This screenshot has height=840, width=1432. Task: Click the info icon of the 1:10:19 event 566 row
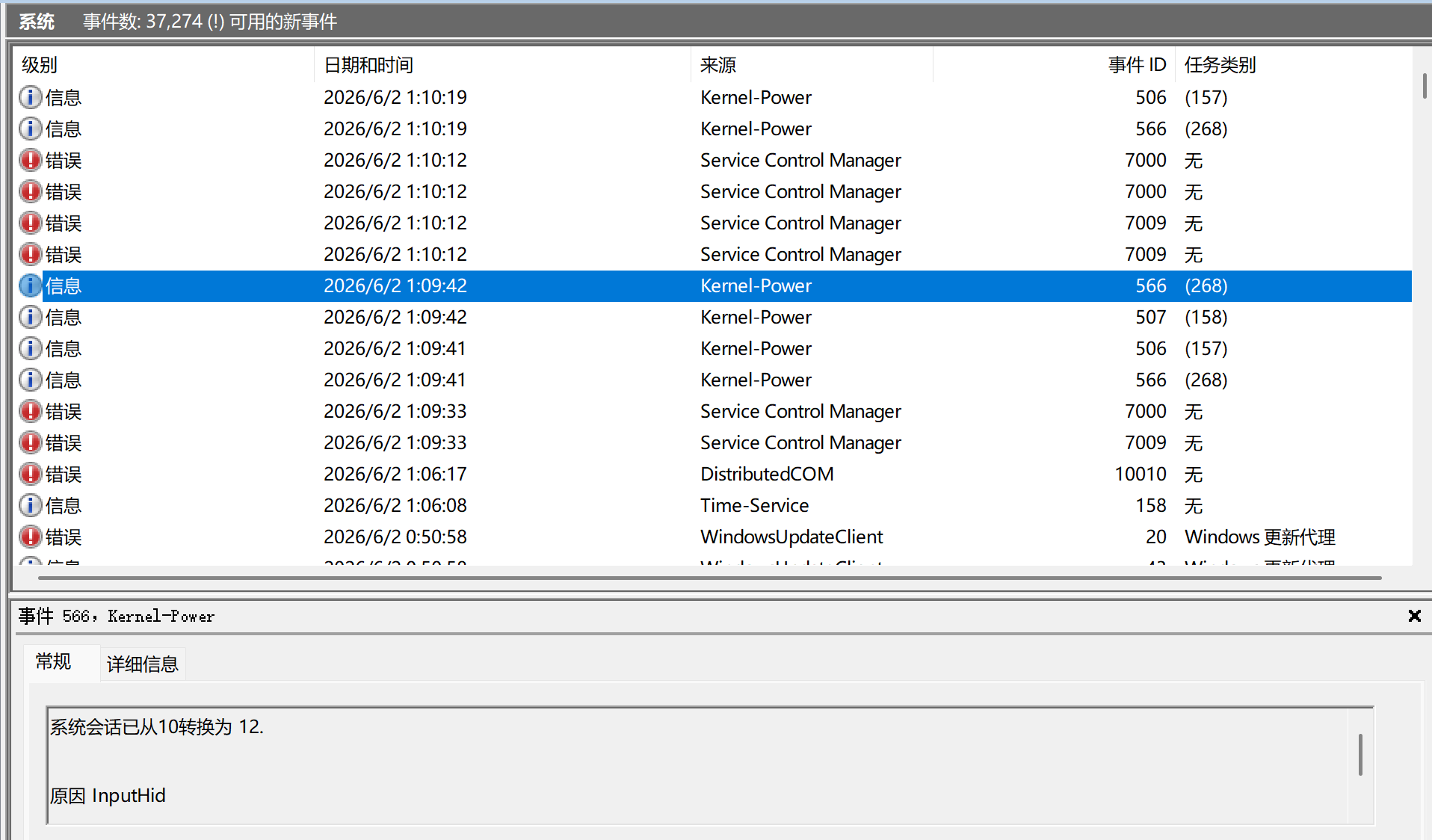[30, 129]
